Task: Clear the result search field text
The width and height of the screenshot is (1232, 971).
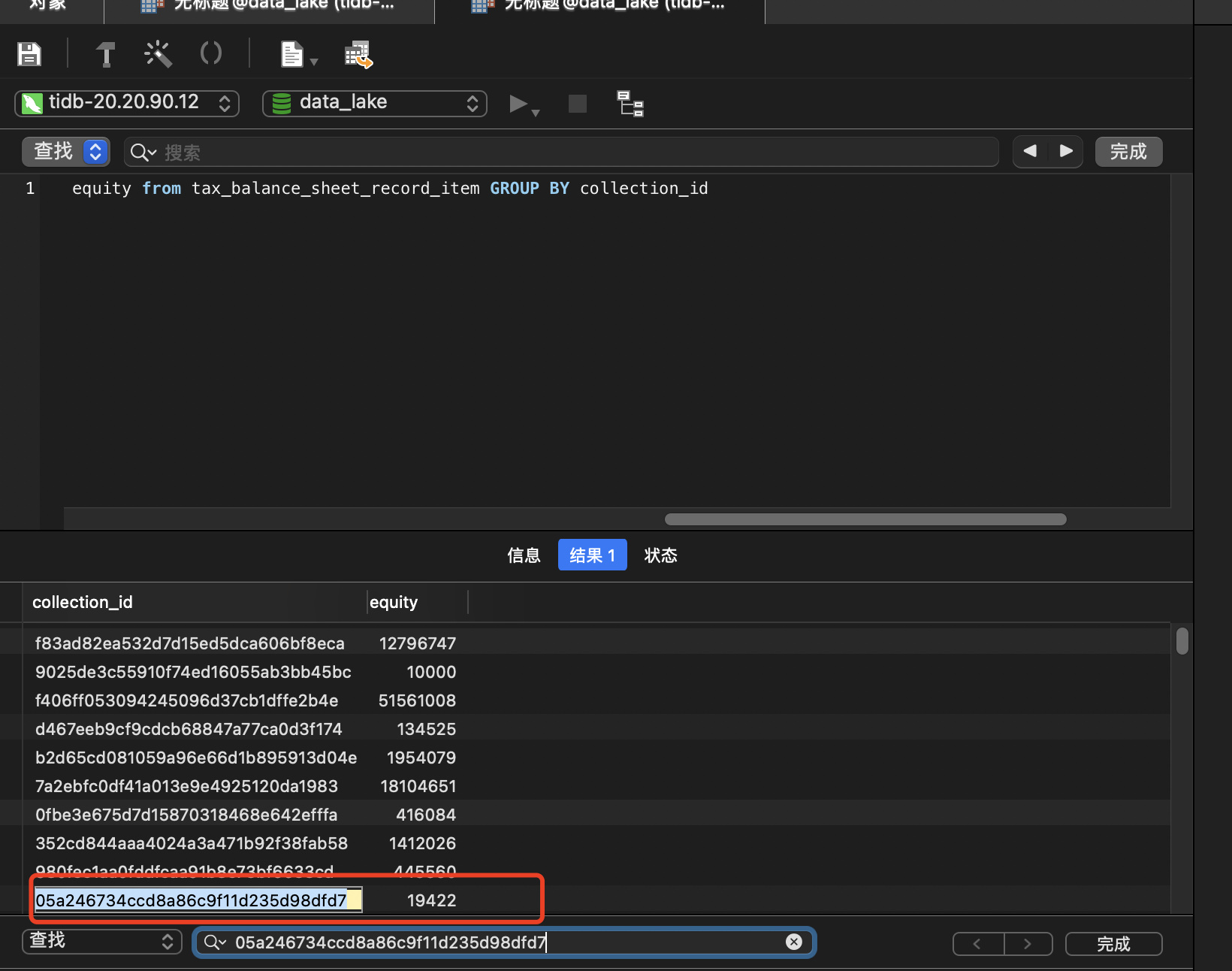Action: pos(794,942)
